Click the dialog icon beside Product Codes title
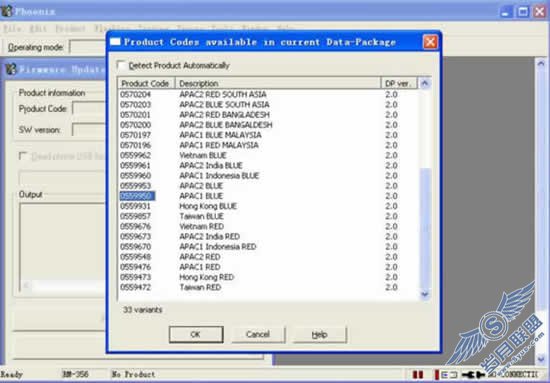Viewport: 550px width, 383px height. click(115, 42)
